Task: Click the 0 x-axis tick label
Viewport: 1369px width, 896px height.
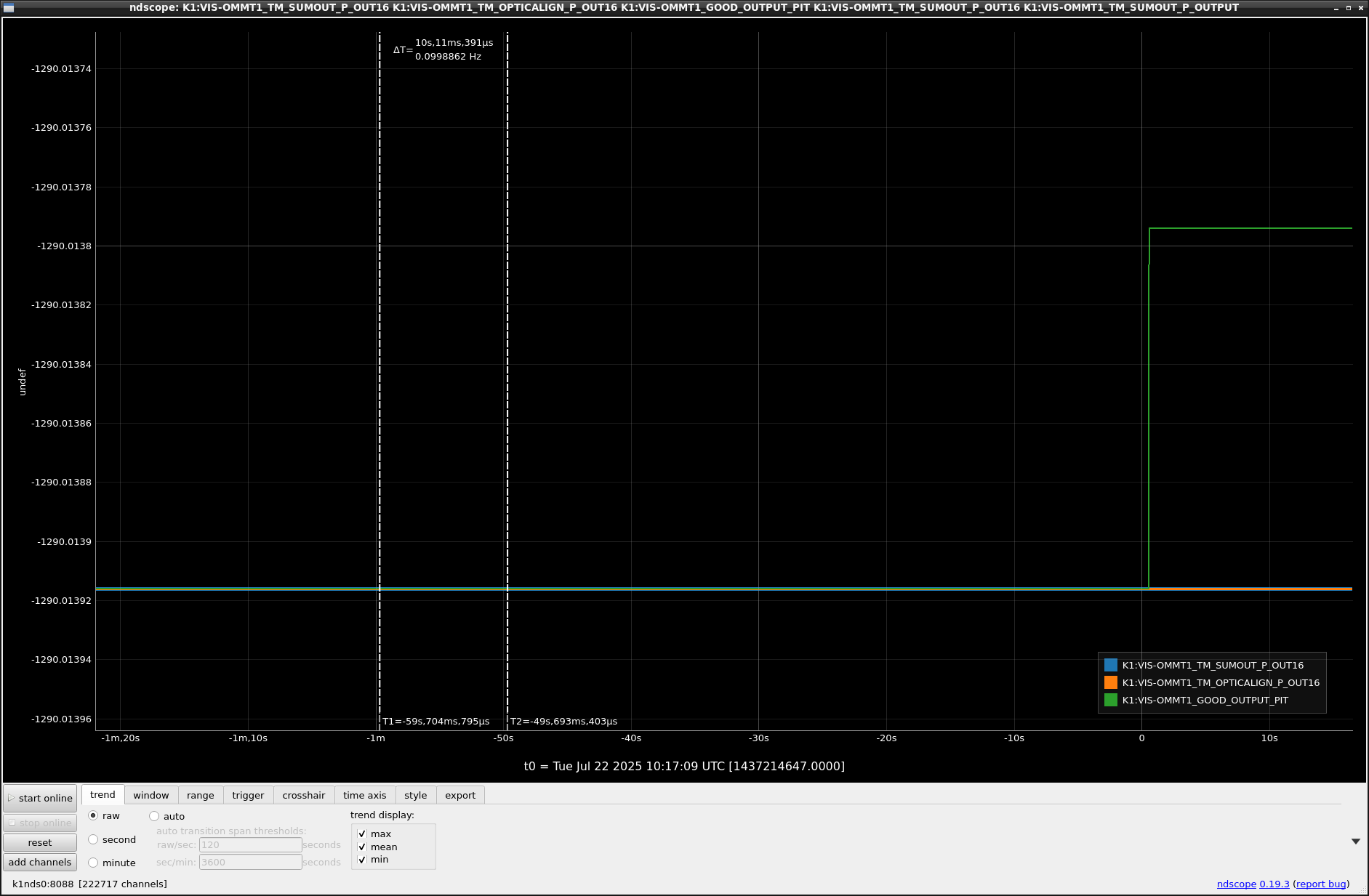Action: click(x=1141, y=738)
